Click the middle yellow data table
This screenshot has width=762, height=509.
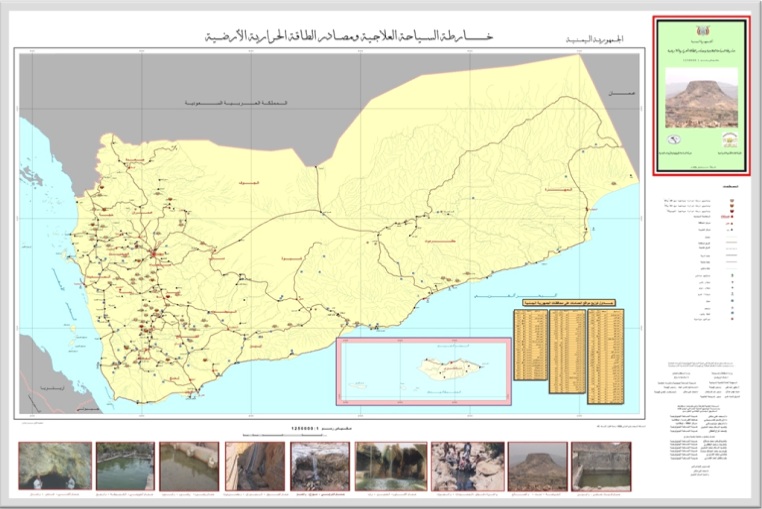pos(567,343)
